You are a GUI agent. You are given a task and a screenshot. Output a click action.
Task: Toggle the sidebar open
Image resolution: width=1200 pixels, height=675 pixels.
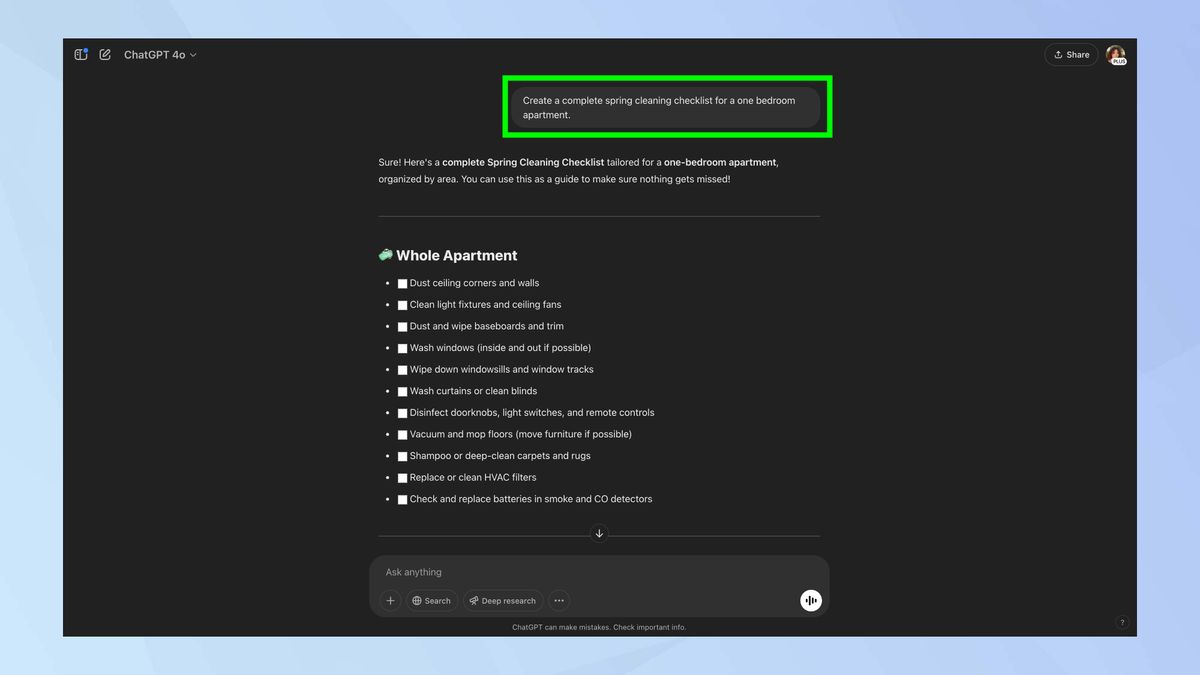point(80,55)
